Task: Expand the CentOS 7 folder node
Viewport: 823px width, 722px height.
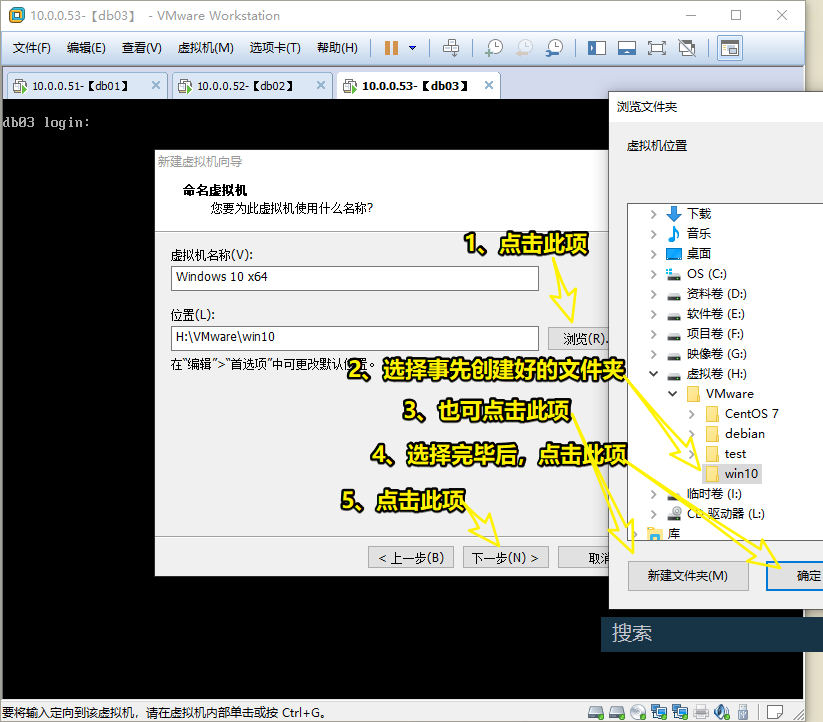Action: click(x=692, y=414)
